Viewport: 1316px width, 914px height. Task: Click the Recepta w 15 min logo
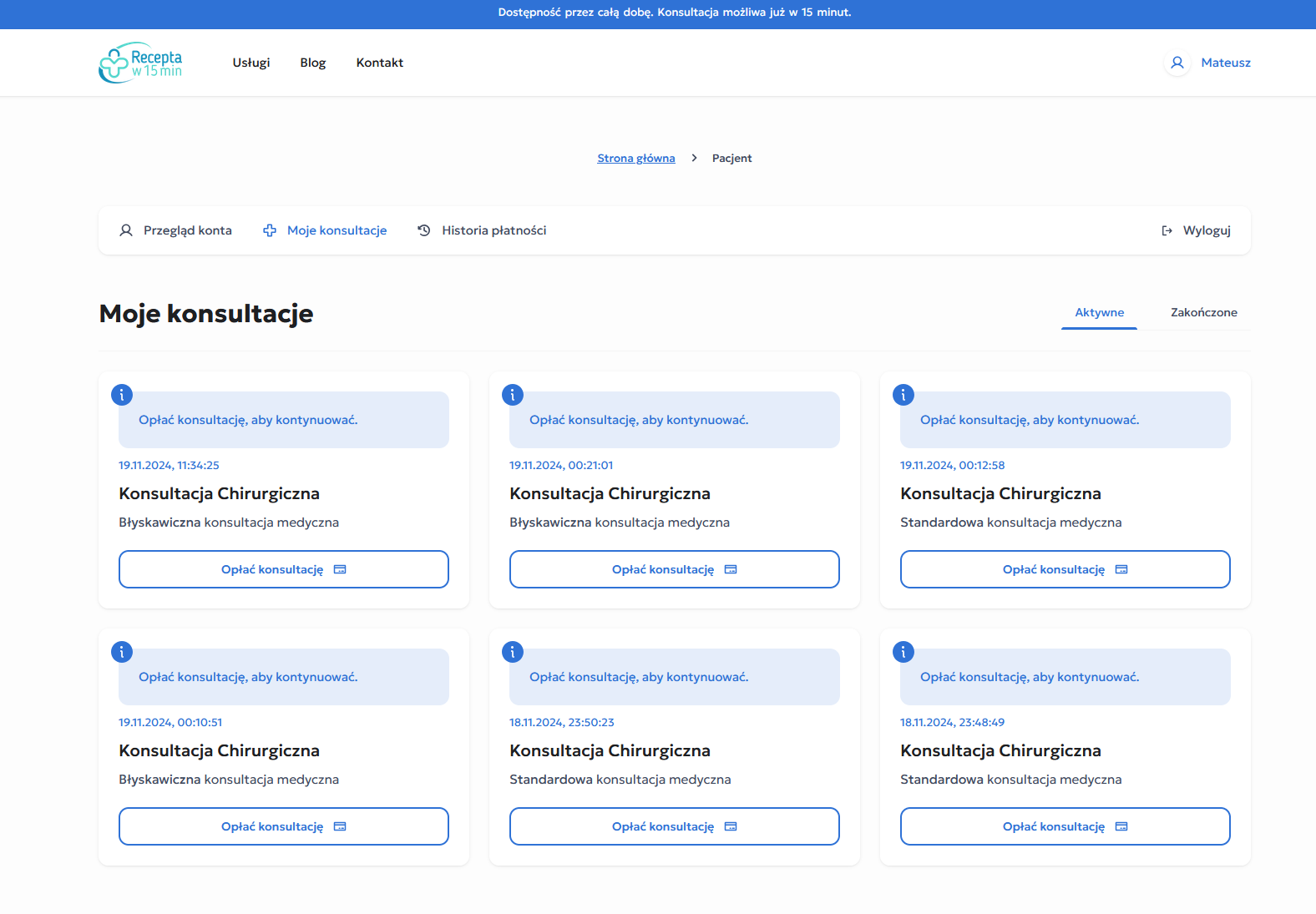tap(140, 63)
